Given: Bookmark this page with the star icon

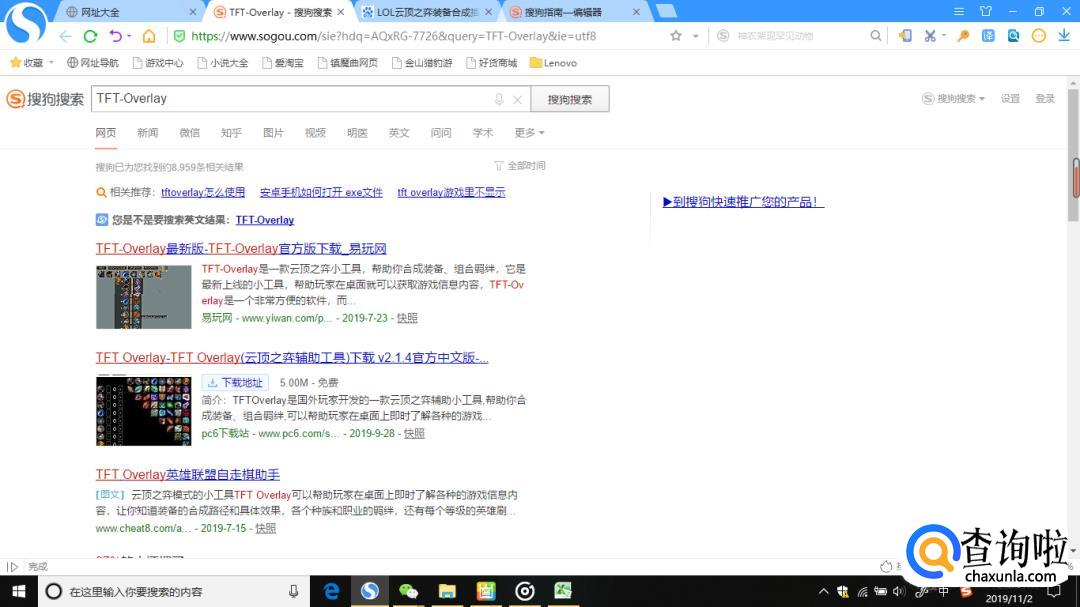Looking at the screenshot, I should coord(676,36).
